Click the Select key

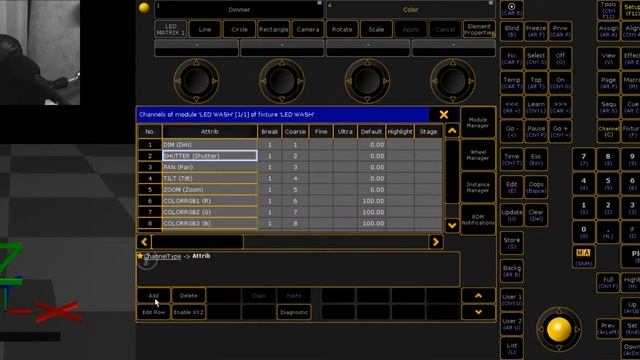click(x=536, y=58)
